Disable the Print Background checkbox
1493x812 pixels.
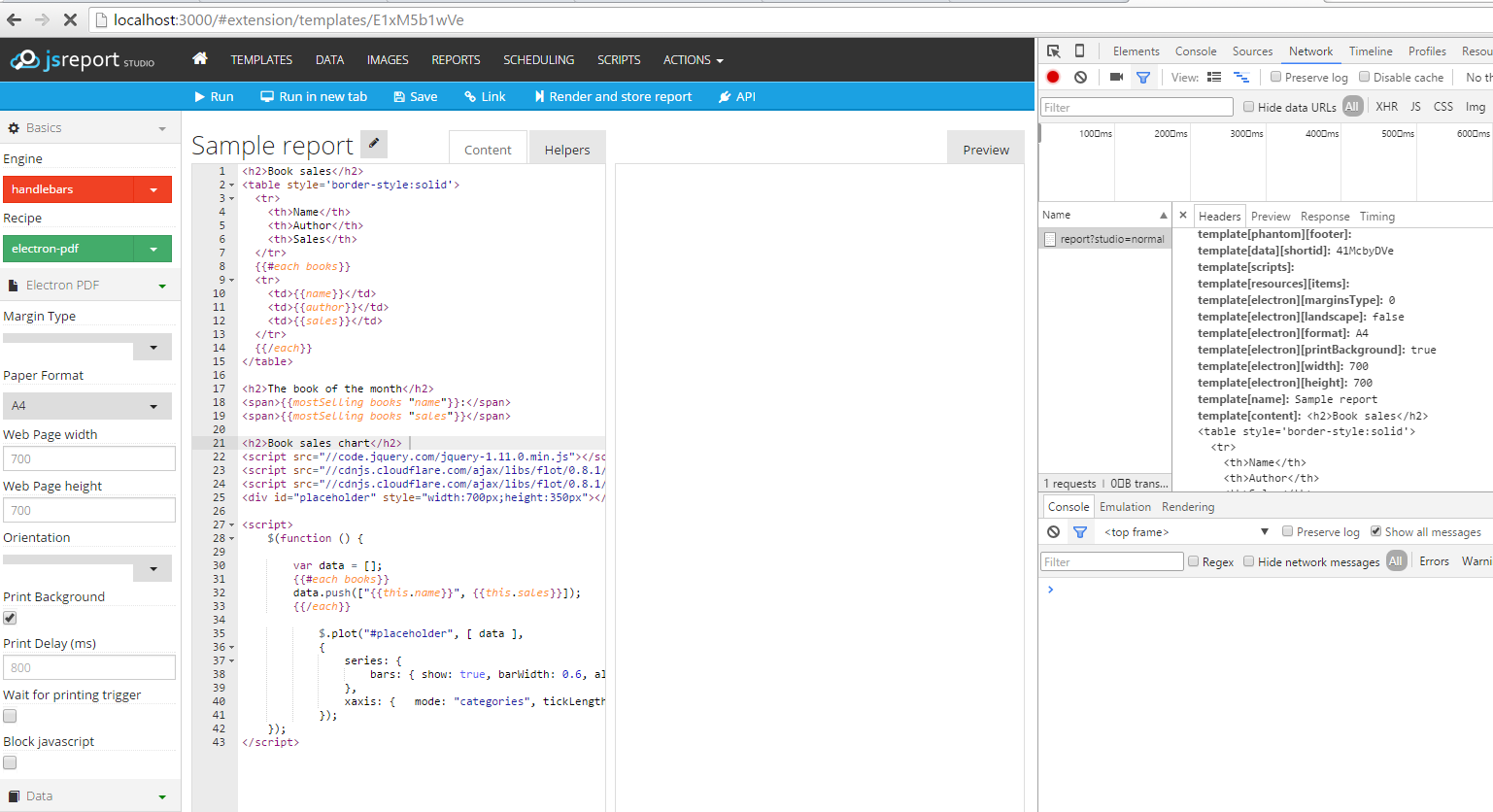9,618
